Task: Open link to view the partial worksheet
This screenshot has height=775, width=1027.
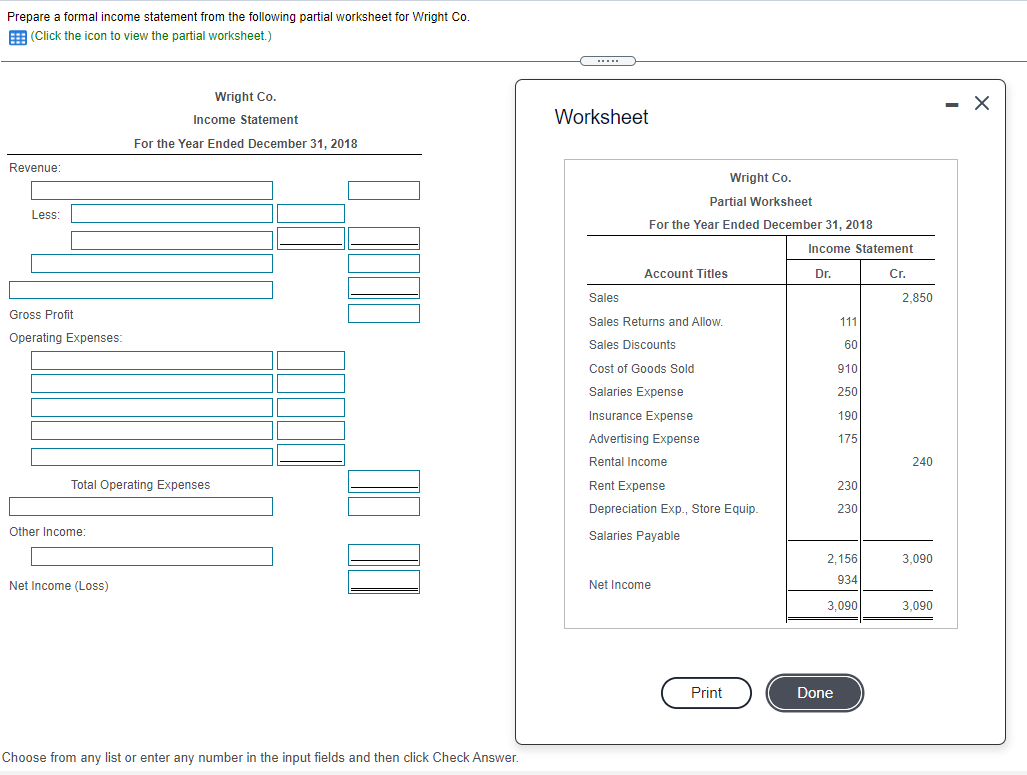Action: click(151, 36)
